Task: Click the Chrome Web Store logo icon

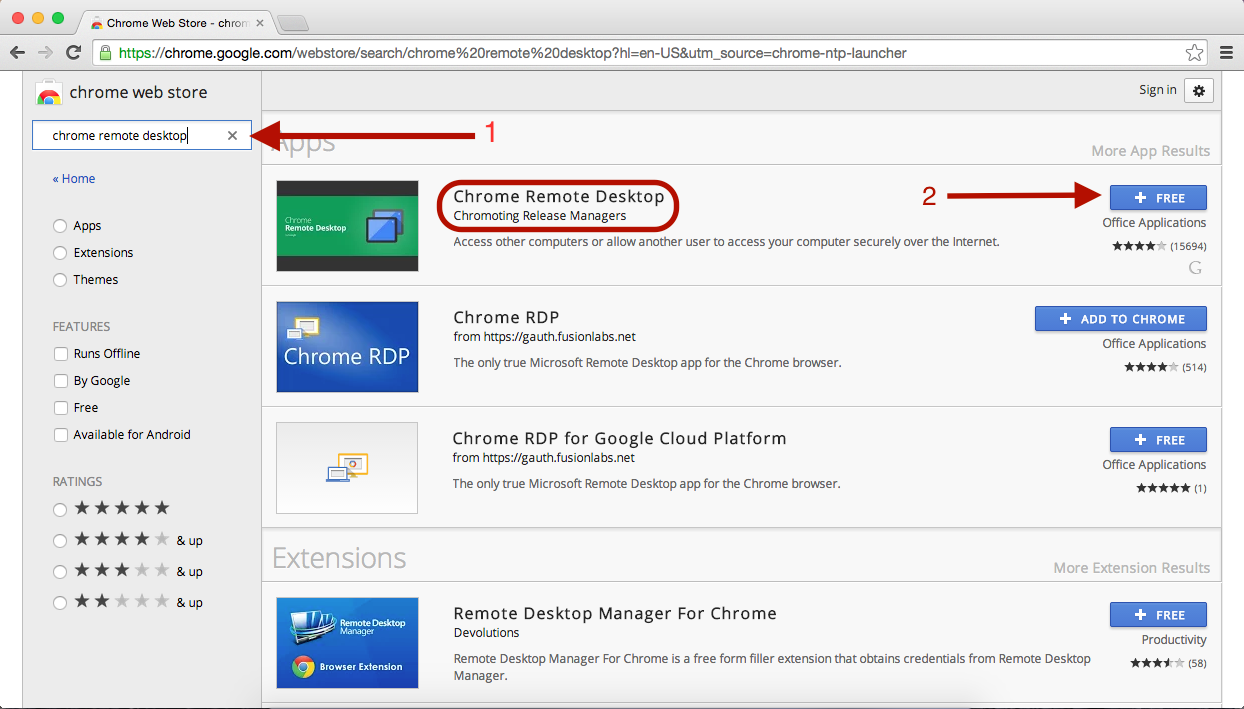Action: pyautogui.click(x=49, y=94)
